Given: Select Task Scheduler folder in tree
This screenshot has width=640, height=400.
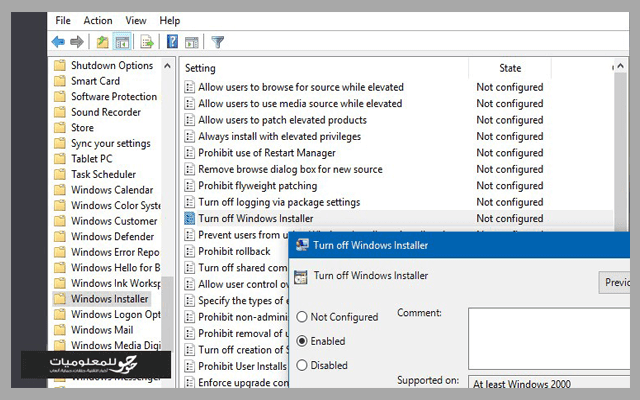Looking at the screenshot, I should point(103,174).
